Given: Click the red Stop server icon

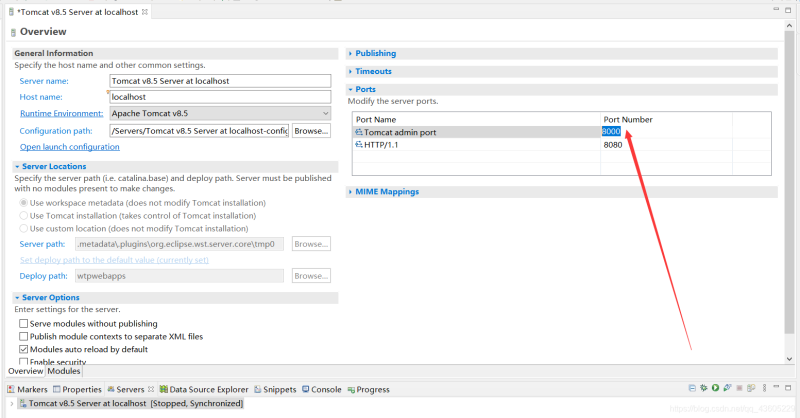Looking at the screenshot, I should (x=739, y=388).
